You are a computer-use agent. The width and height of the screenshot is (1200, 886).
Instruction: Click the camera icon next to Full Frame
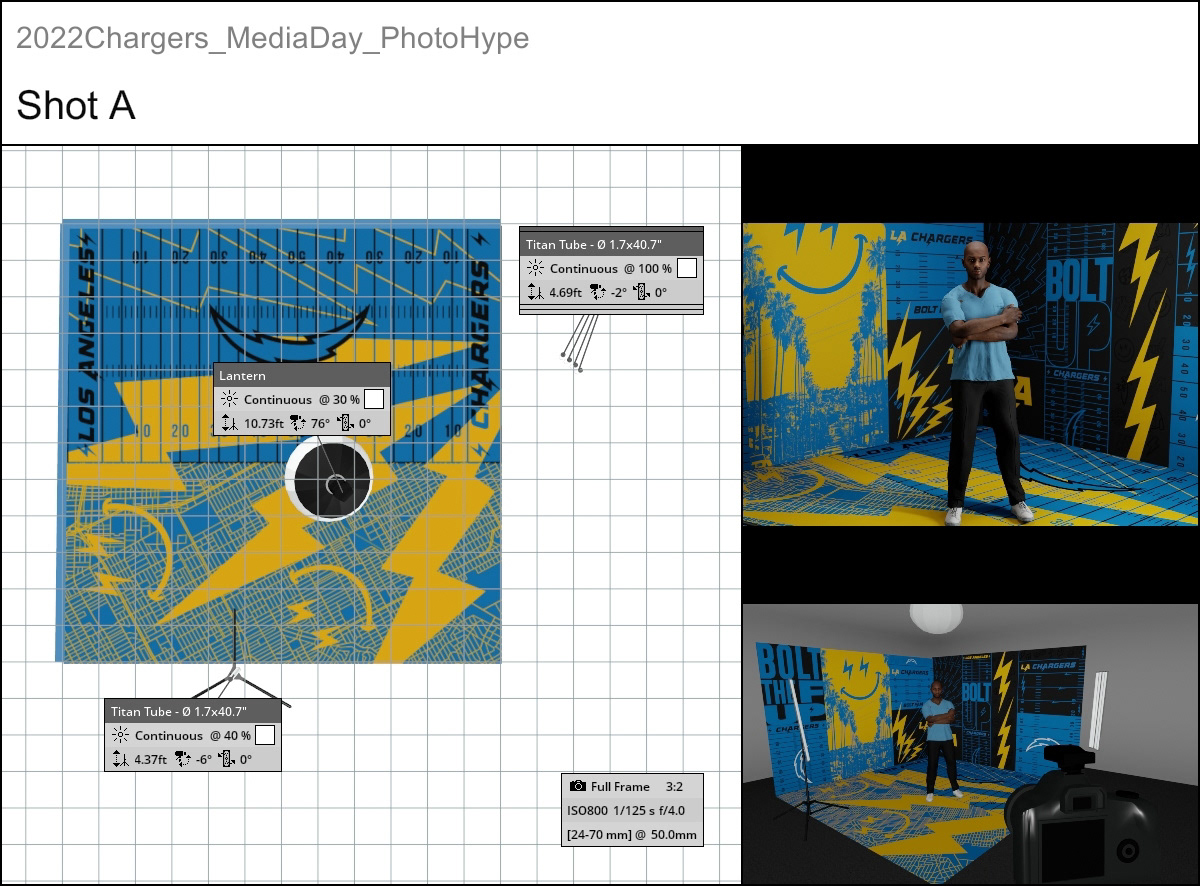(577, 786)
